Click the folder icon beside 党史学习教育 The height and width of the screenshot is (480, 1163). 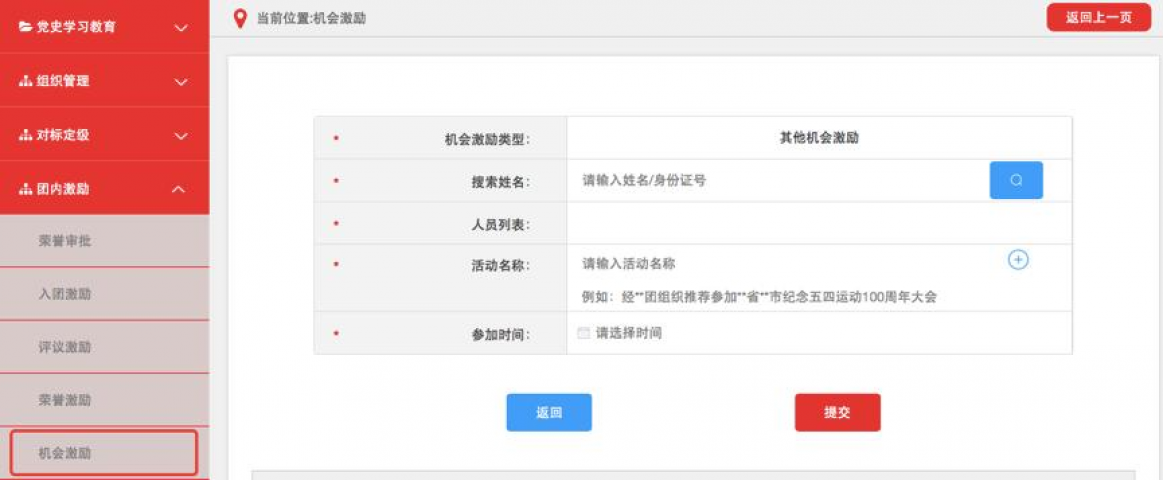[x=25, y=27]
